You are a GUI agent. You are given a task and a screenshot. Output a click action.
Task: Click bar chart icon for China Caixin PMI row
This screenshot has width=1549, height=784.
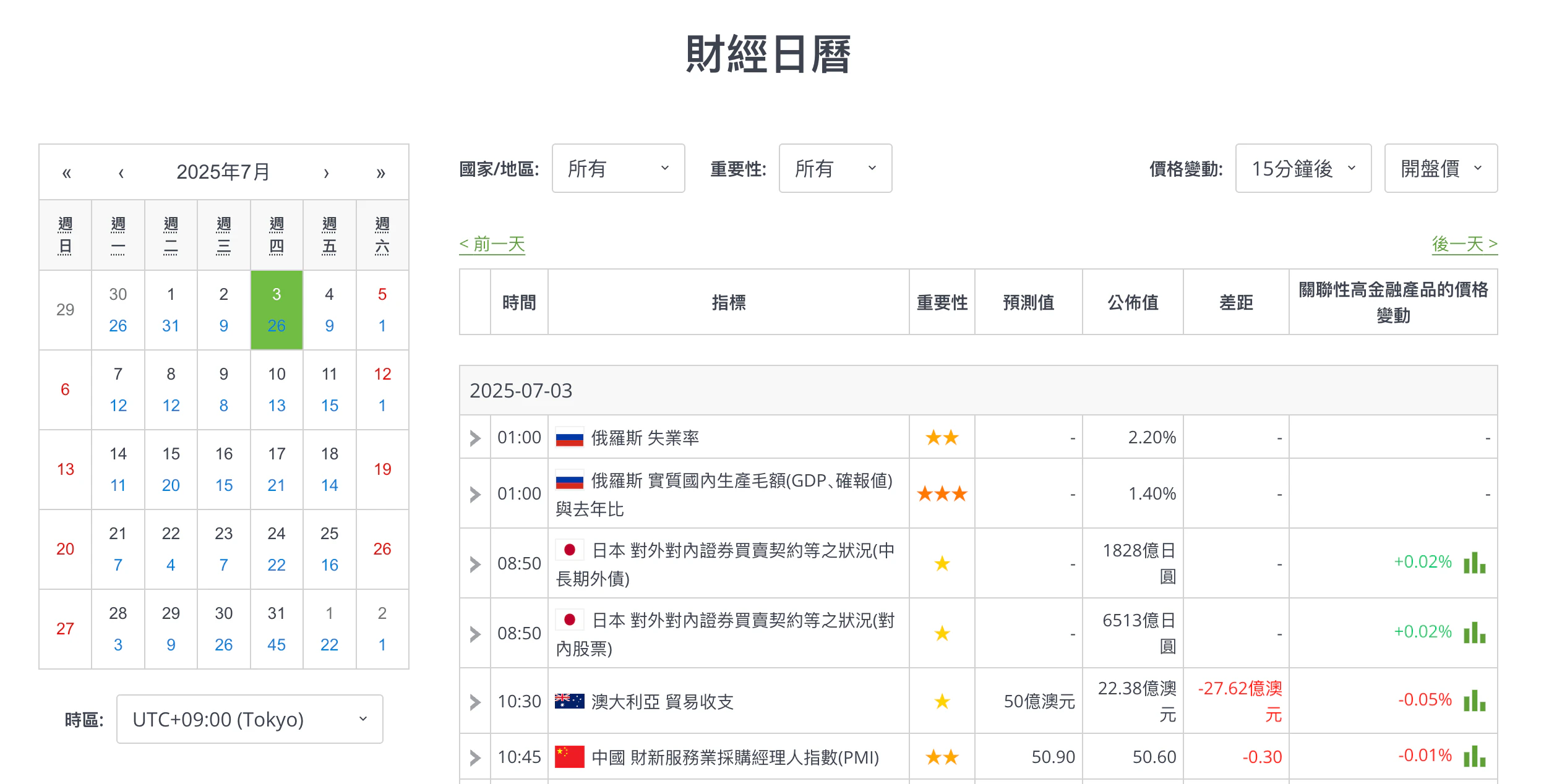click(x=1474, y=756)
